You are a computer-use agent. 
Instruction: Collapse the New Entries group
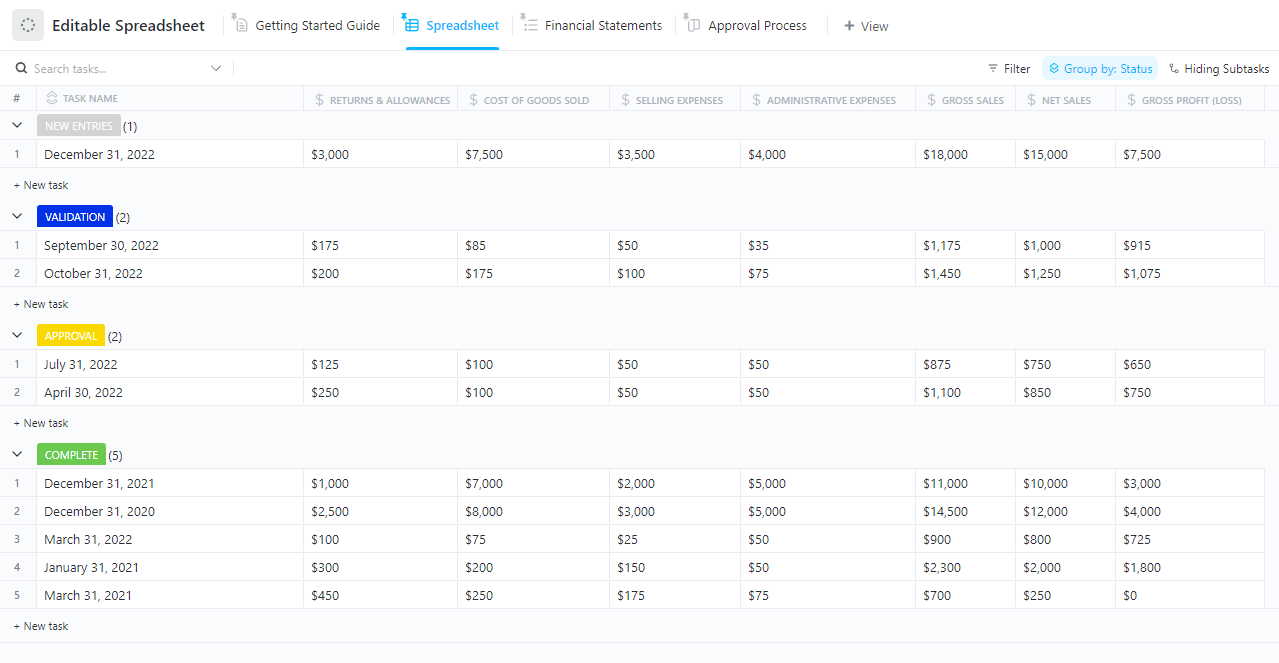(17, 125)
